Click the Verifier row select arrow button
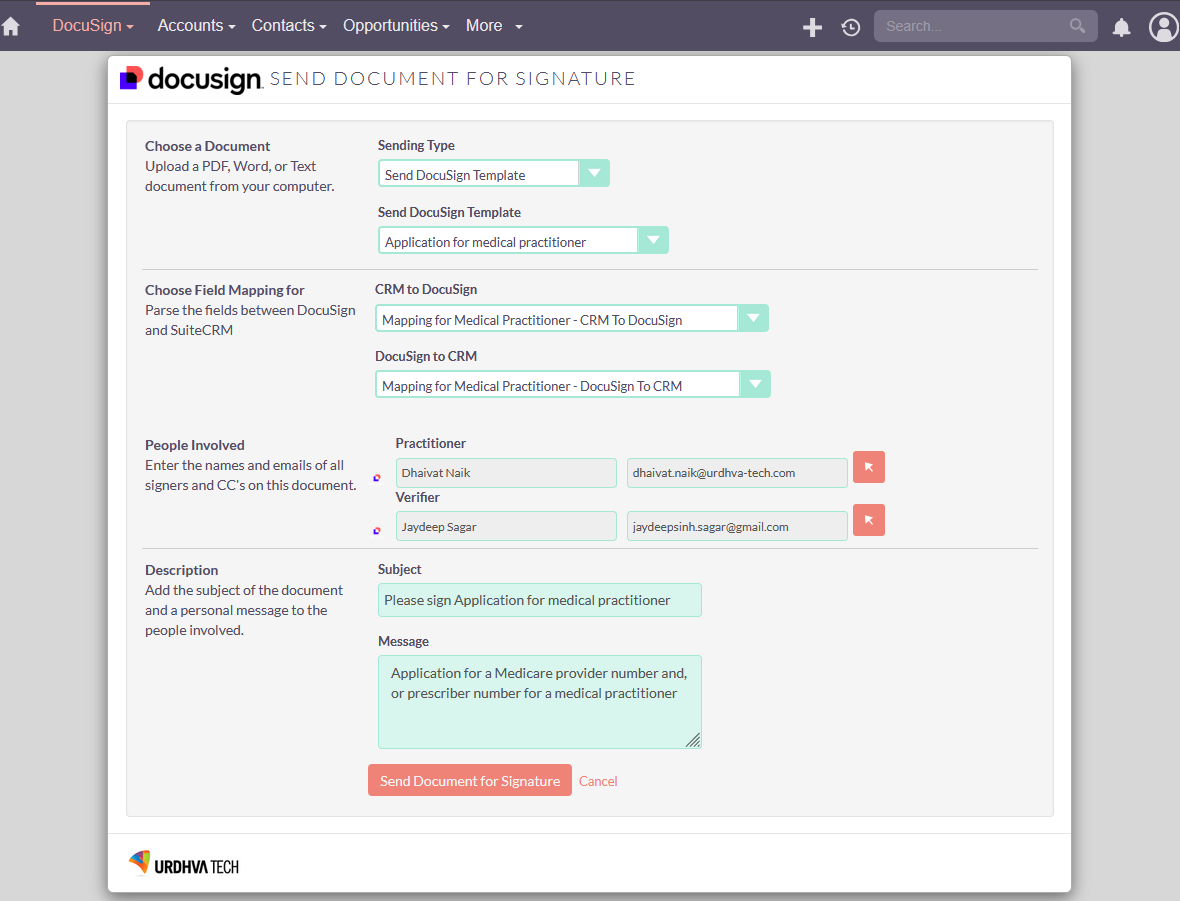The height and width of the screenshot is (901, 1180). click(868, 520)
